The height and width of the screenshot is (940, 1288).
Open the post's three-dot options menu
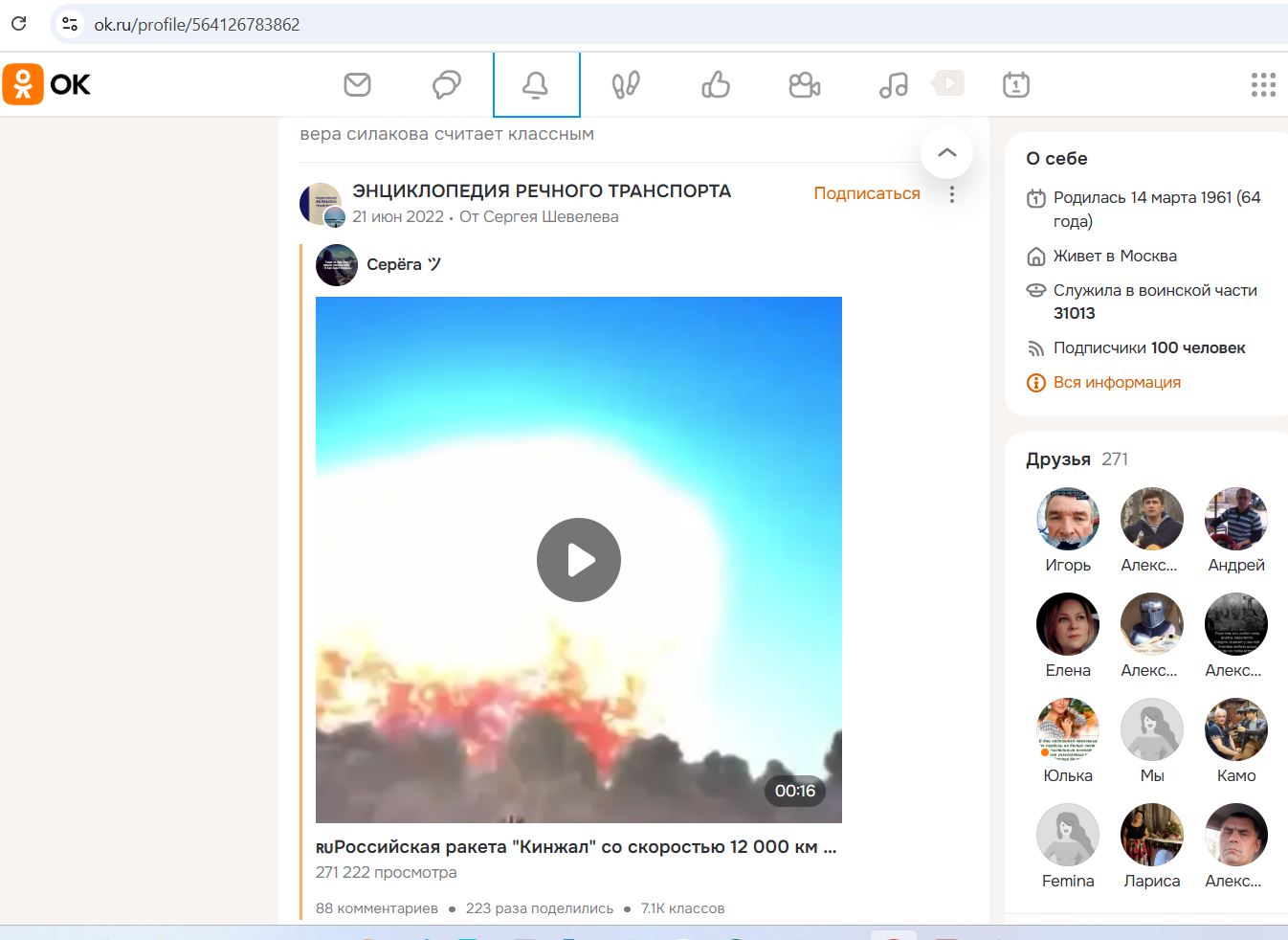[x=951, y=194]
